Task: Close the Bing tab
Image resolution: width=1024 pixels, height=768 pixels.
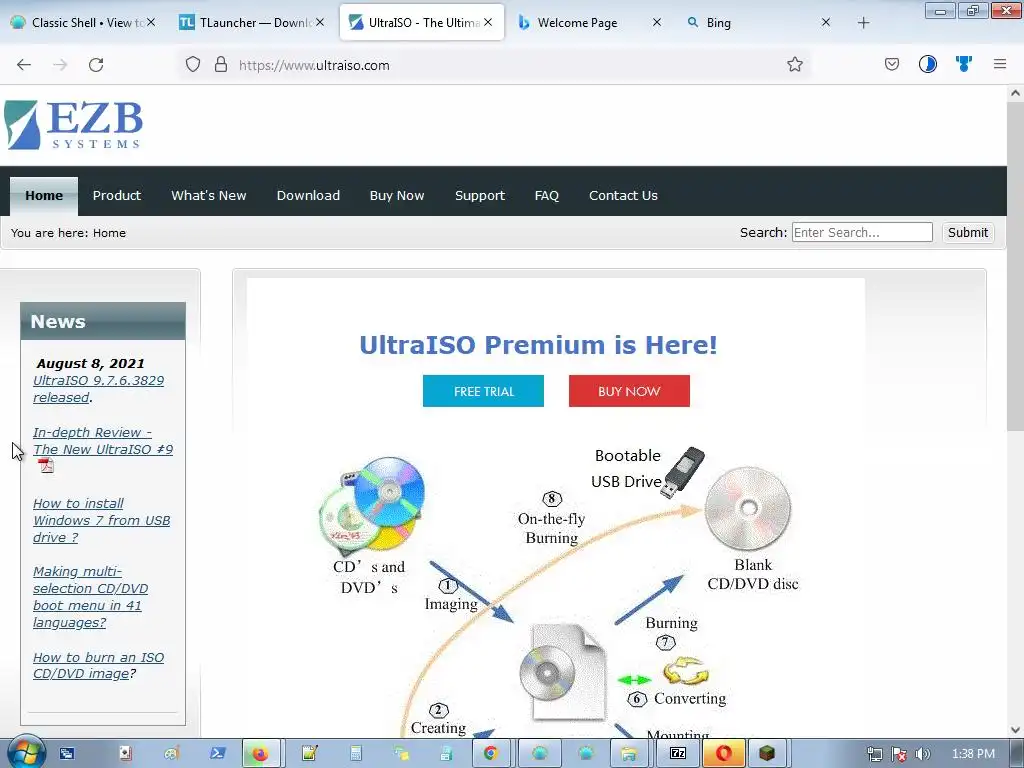Action: coord(825,22)
